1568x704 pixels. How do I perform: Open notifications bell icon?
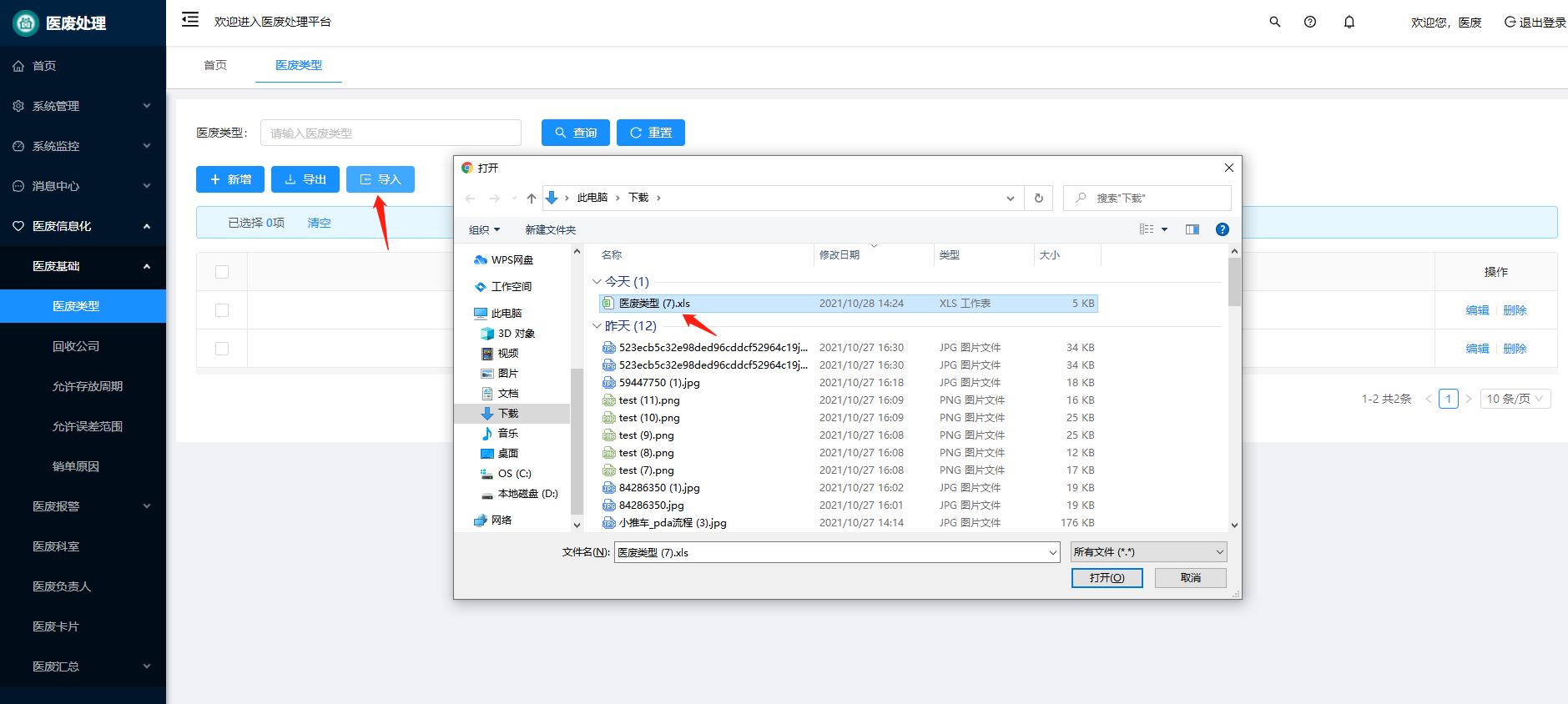coord(1349,22)
